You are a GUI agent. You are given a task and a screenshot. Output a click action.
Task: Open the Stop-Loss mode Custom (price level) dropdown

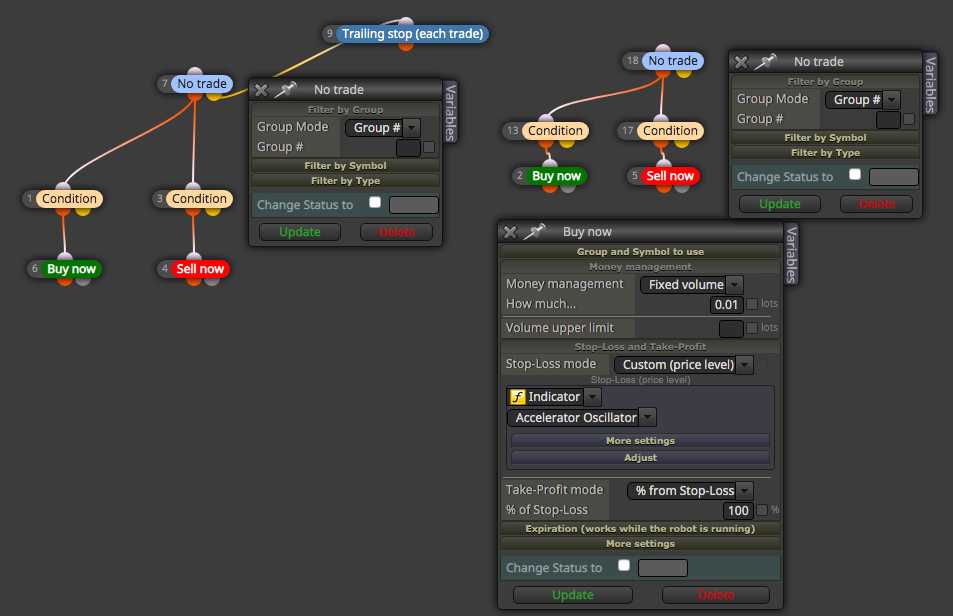pyautogui.click(x=684, y=364)
